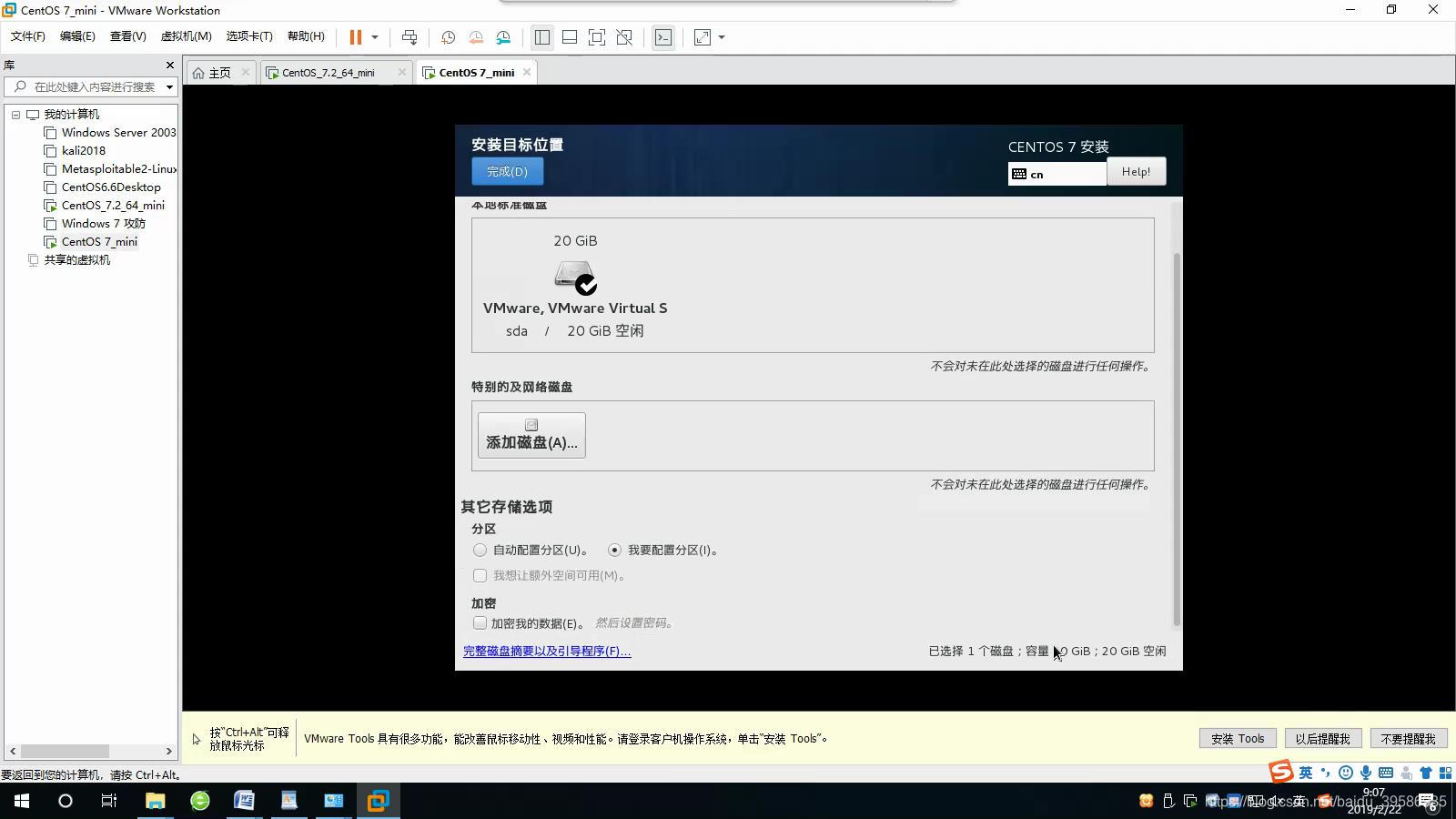
Task: Click the installer vertical scrollbar
Action: (x=1177, y=439)
